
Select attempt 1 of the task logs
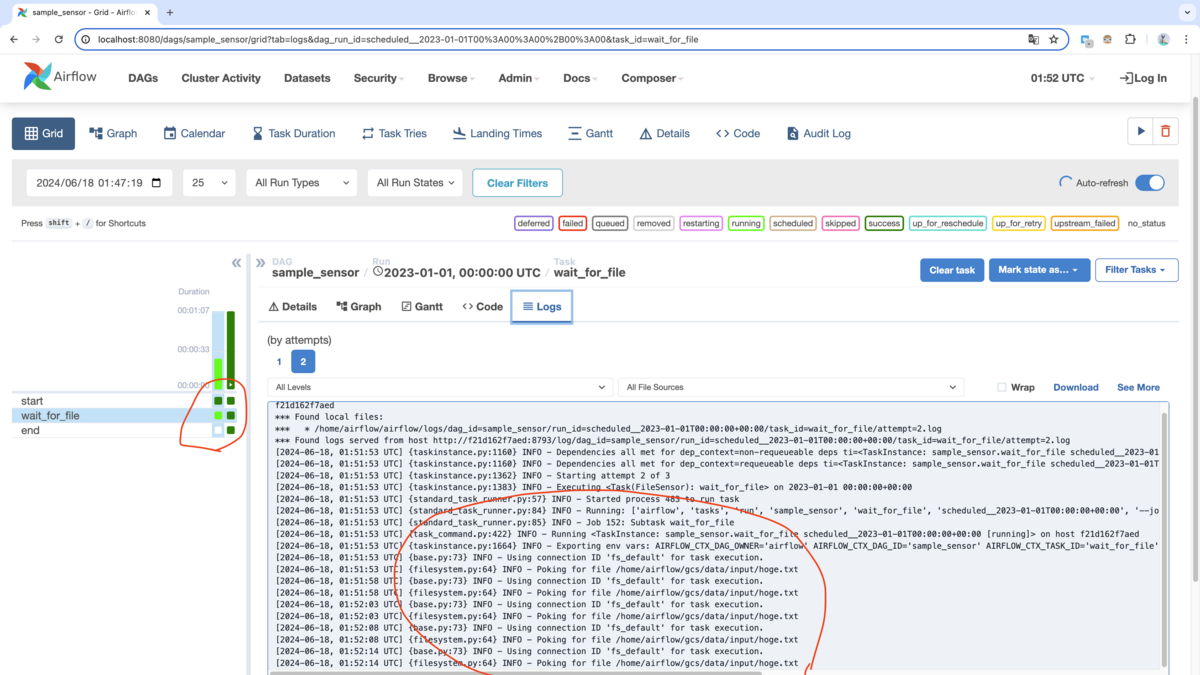pyautogui.click(x=280, y=361)
